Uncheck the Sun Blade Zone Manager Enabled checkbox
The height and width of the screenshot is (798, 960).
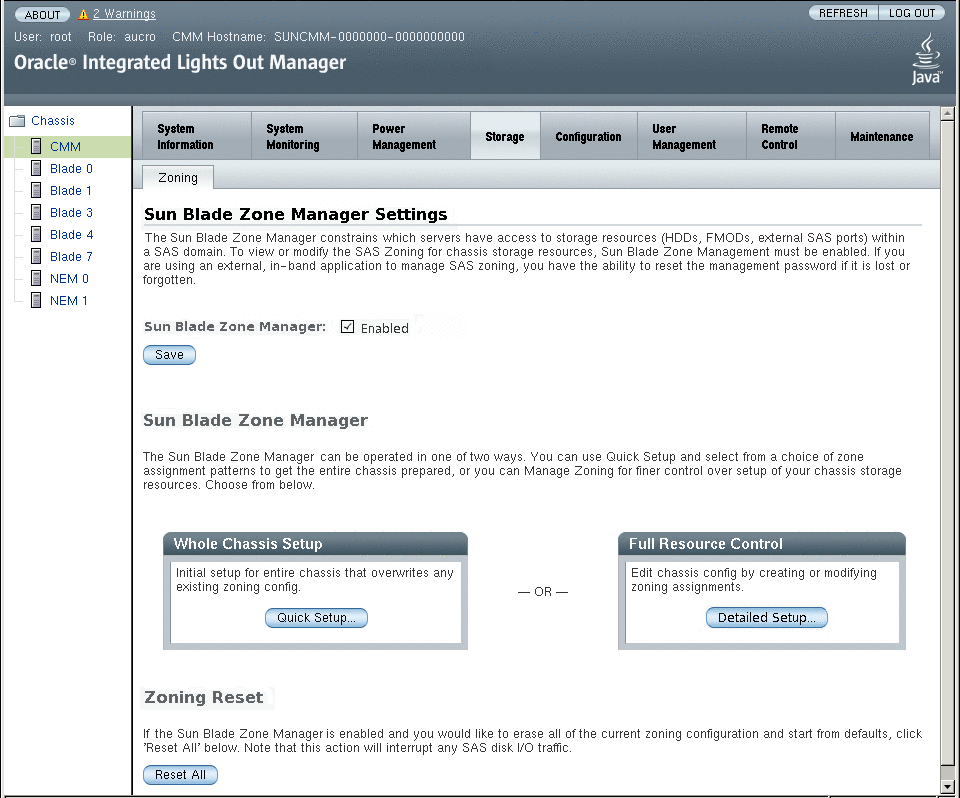tap(347, 327)
